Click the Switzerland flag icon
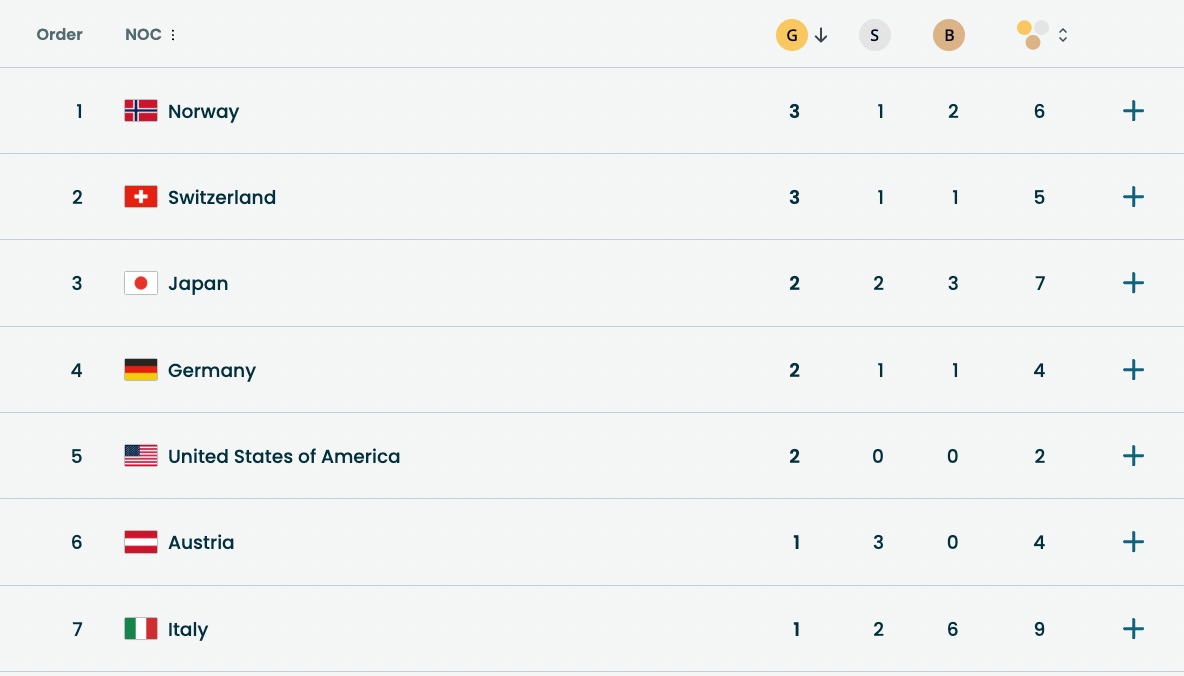Viewport: 1184px width, 676px height. tap(141, 197)
